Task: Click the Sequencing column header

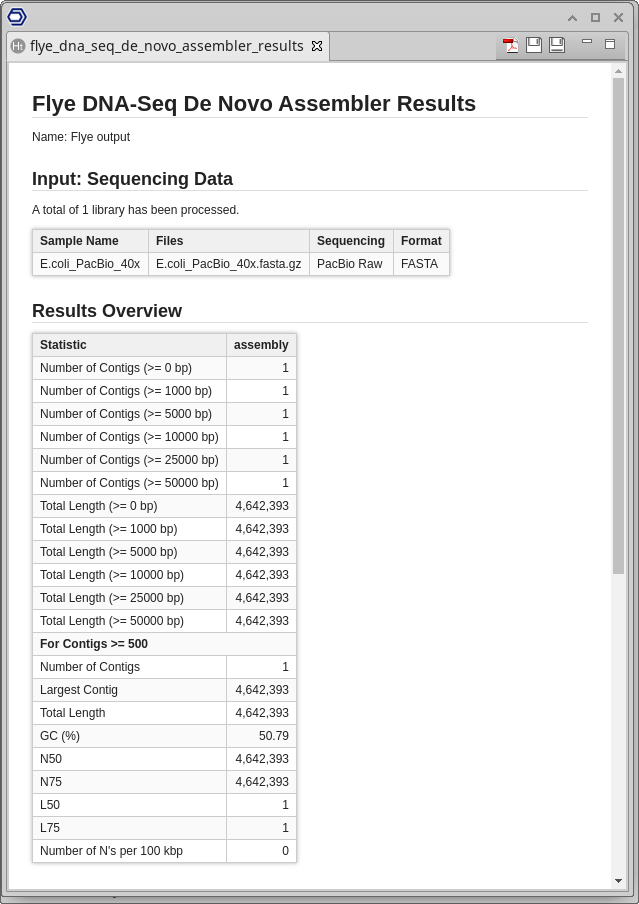Action: click(x=350, y=241)
